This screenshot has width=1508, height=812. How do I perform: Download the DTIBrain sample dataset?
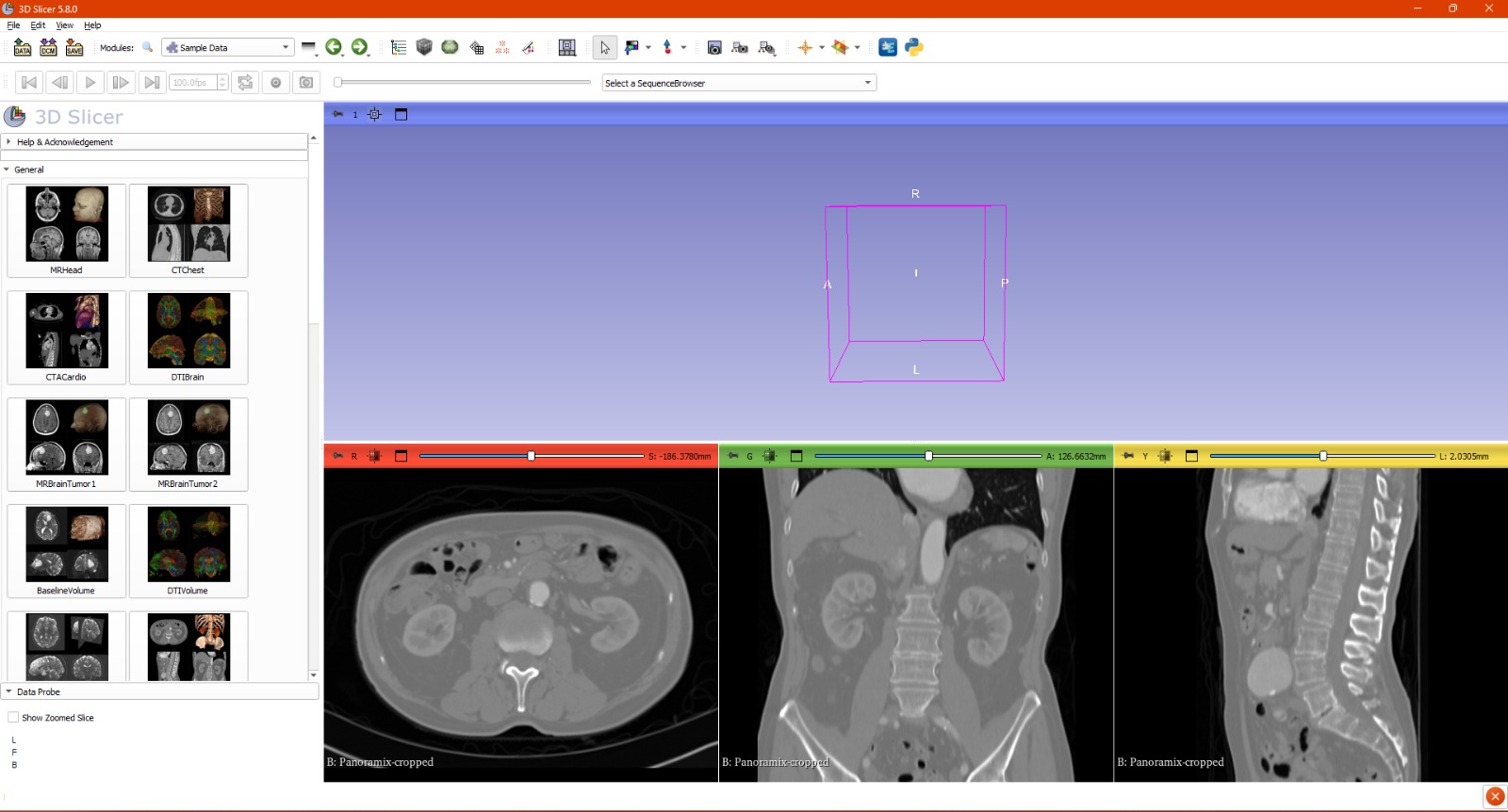pyautogui.click(x=188, y=337)
